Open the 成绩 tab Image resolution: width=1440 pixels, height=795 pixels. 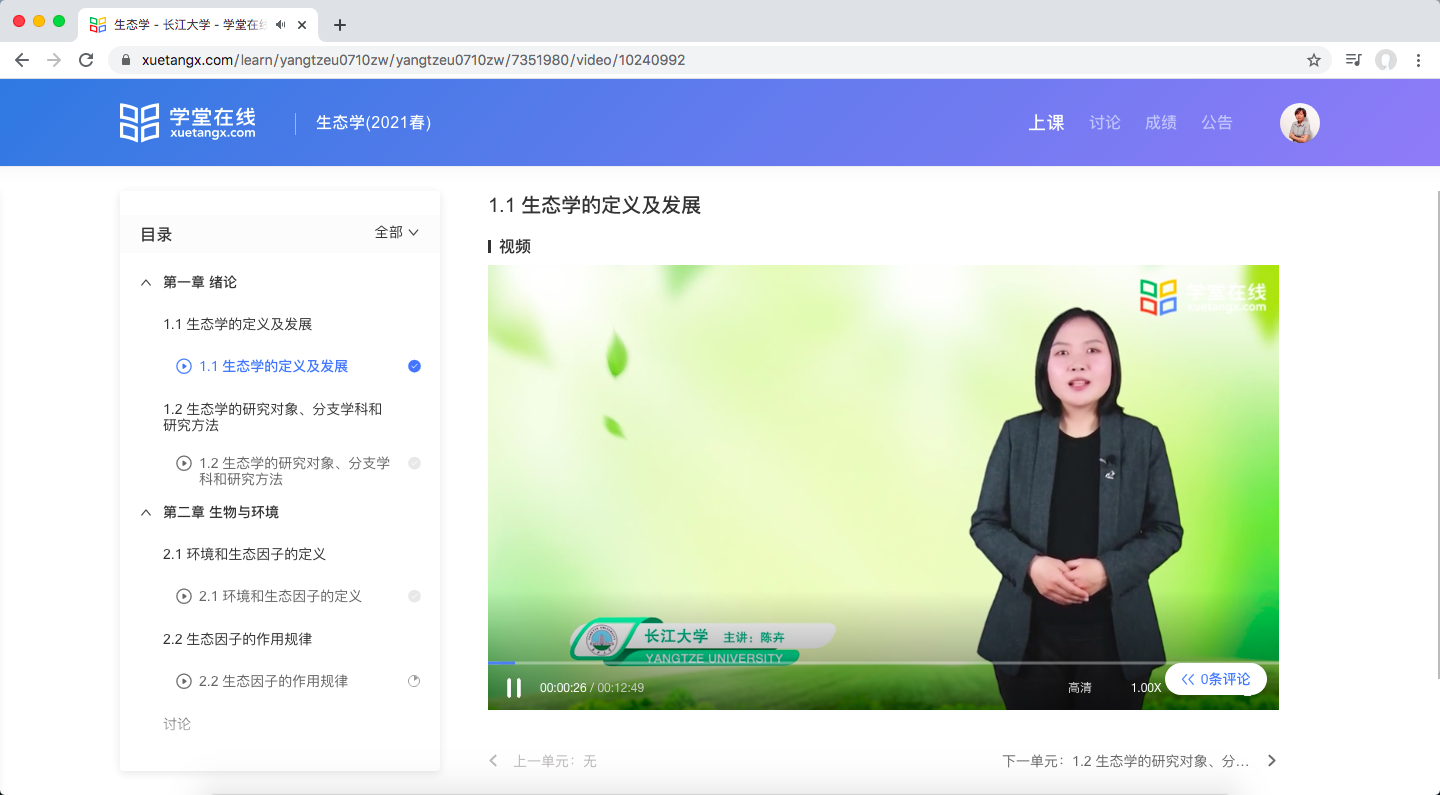1161,123
